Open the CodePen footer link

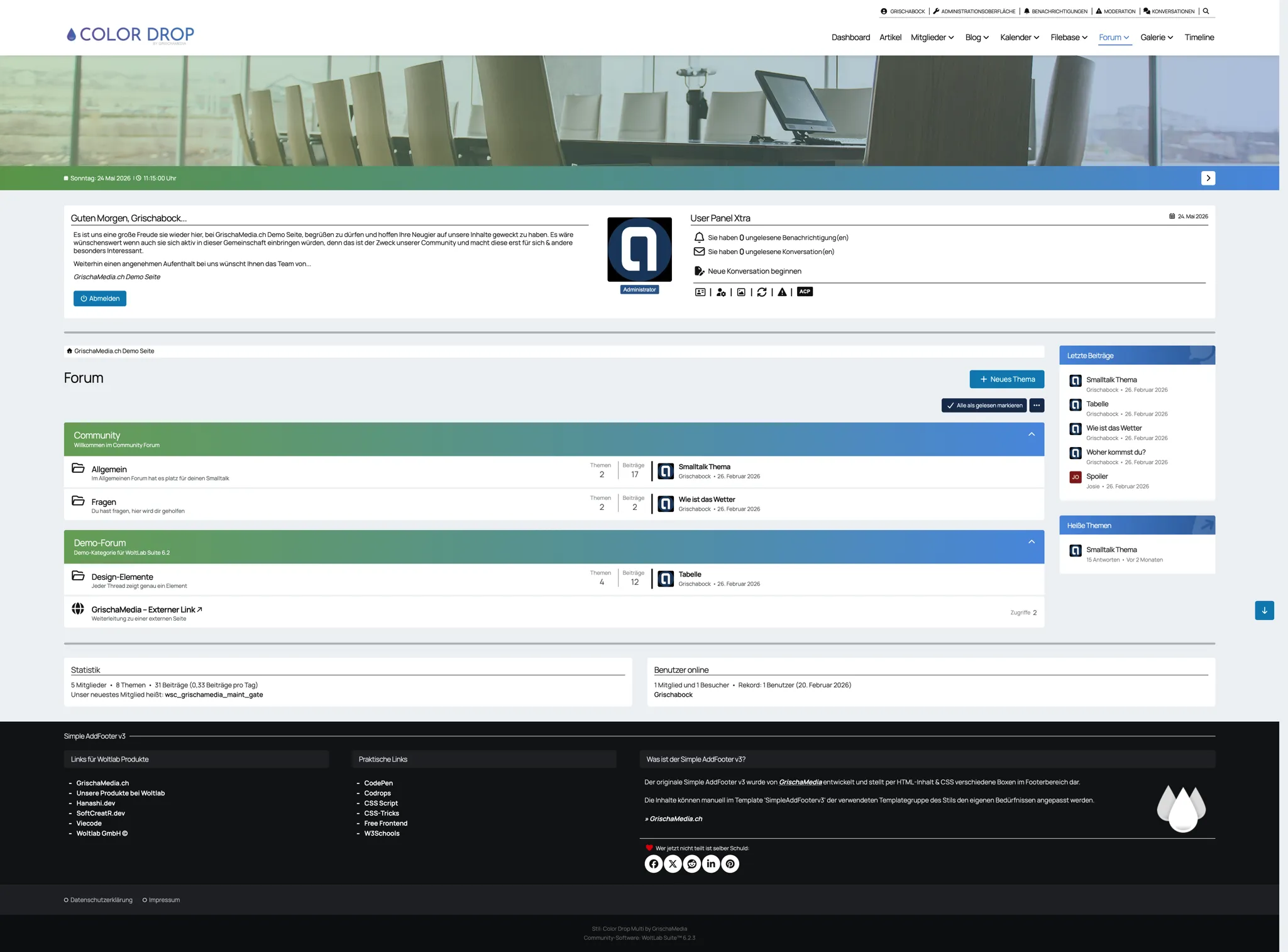coord(378,783)
